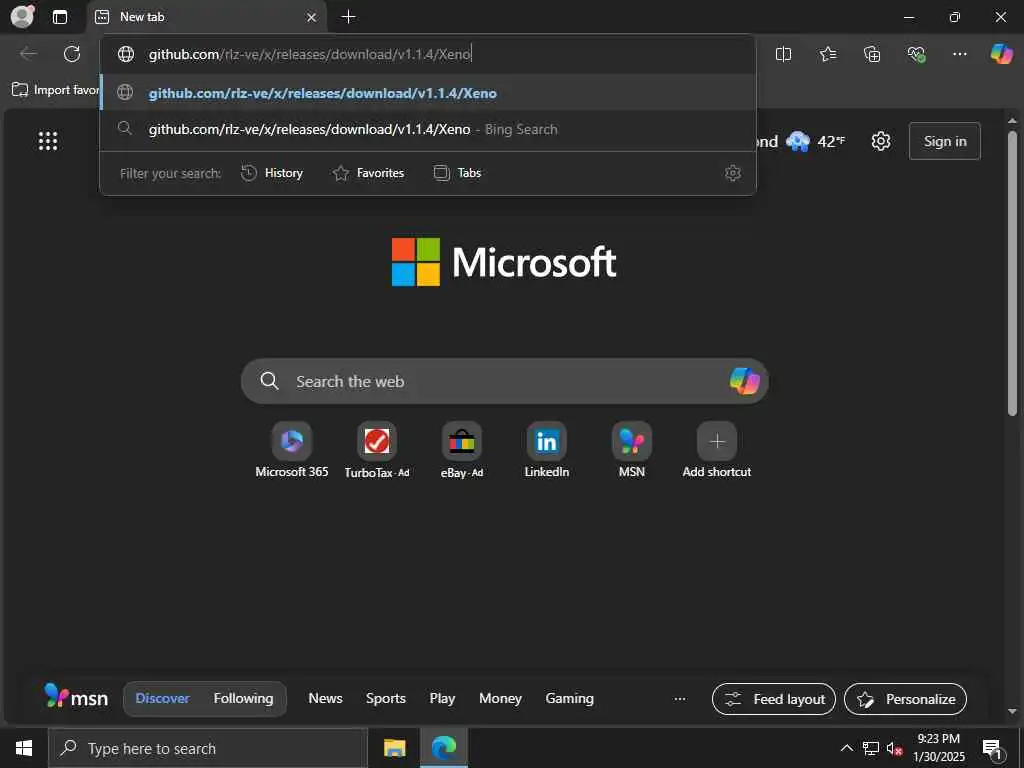Open new tab page settings gear
Image resolution: width=1024 pixels, height=768 pixels.
coord(881,141)
